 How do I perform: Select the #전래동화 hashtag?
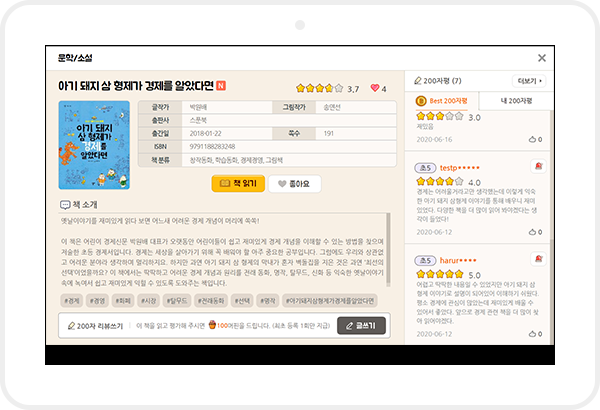(x=211, y=301)
